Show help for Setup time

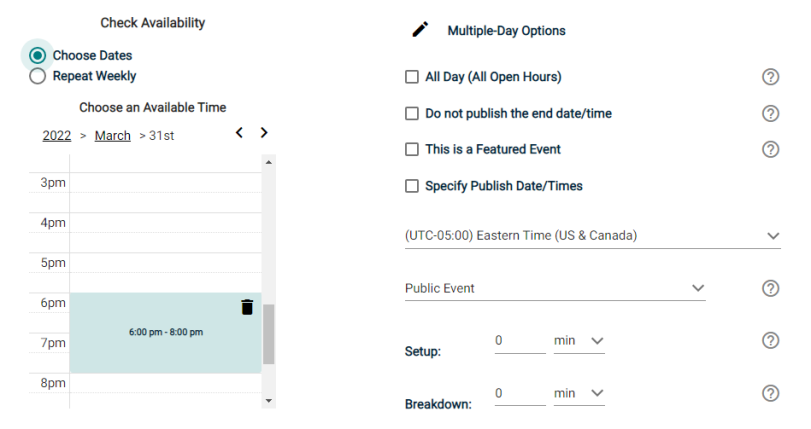[x=770, y=341]
